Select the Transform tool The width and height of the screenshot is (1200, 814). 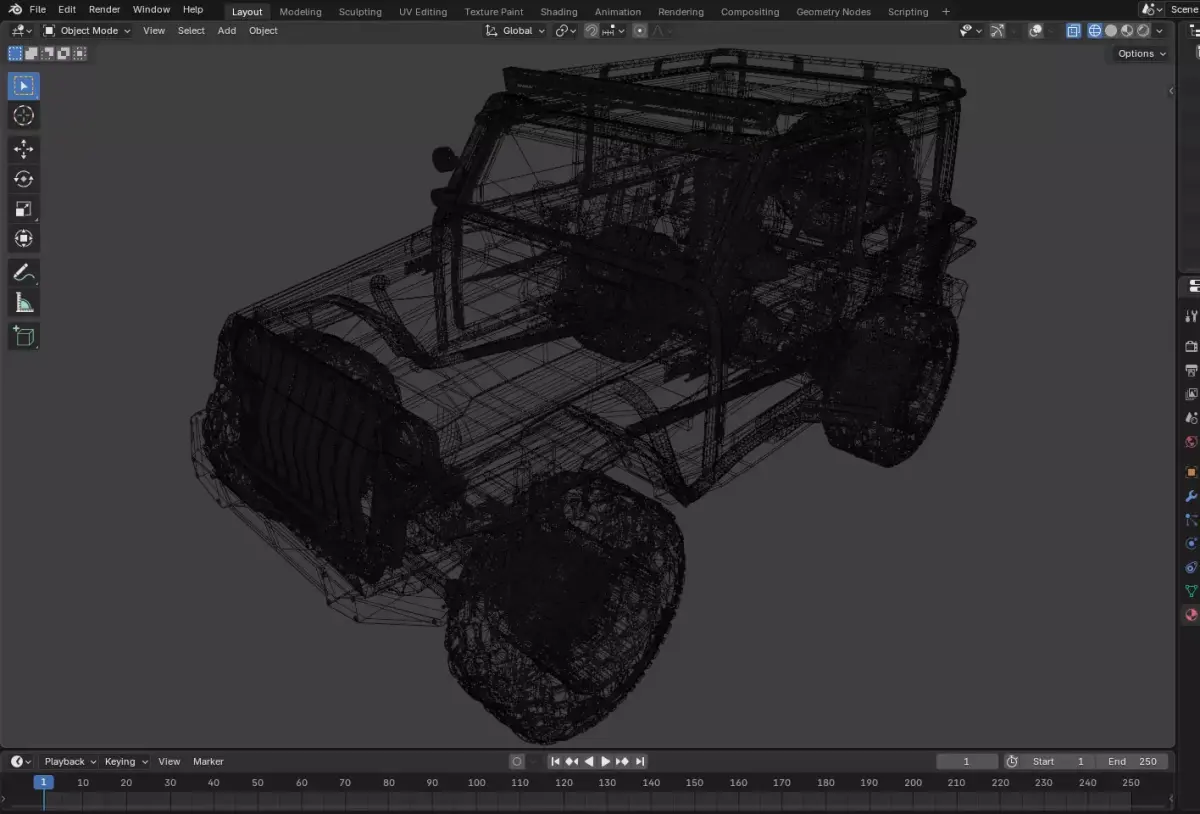(24, 239)
